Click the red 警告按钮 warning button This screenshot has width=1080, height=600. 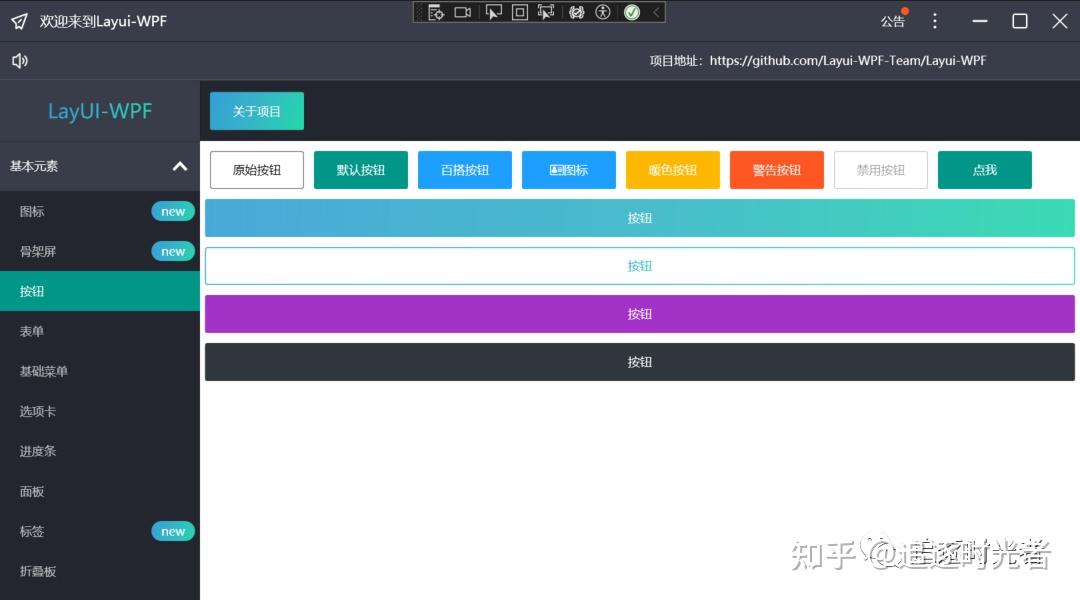click(776, 170)
